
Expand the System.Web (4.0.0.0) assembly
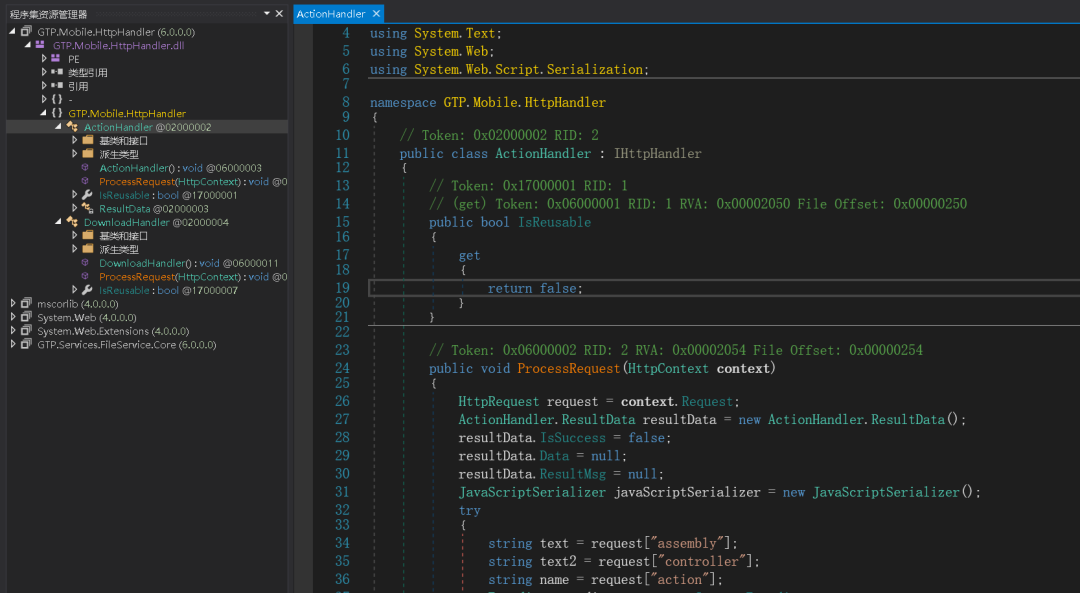coord(12,317)
